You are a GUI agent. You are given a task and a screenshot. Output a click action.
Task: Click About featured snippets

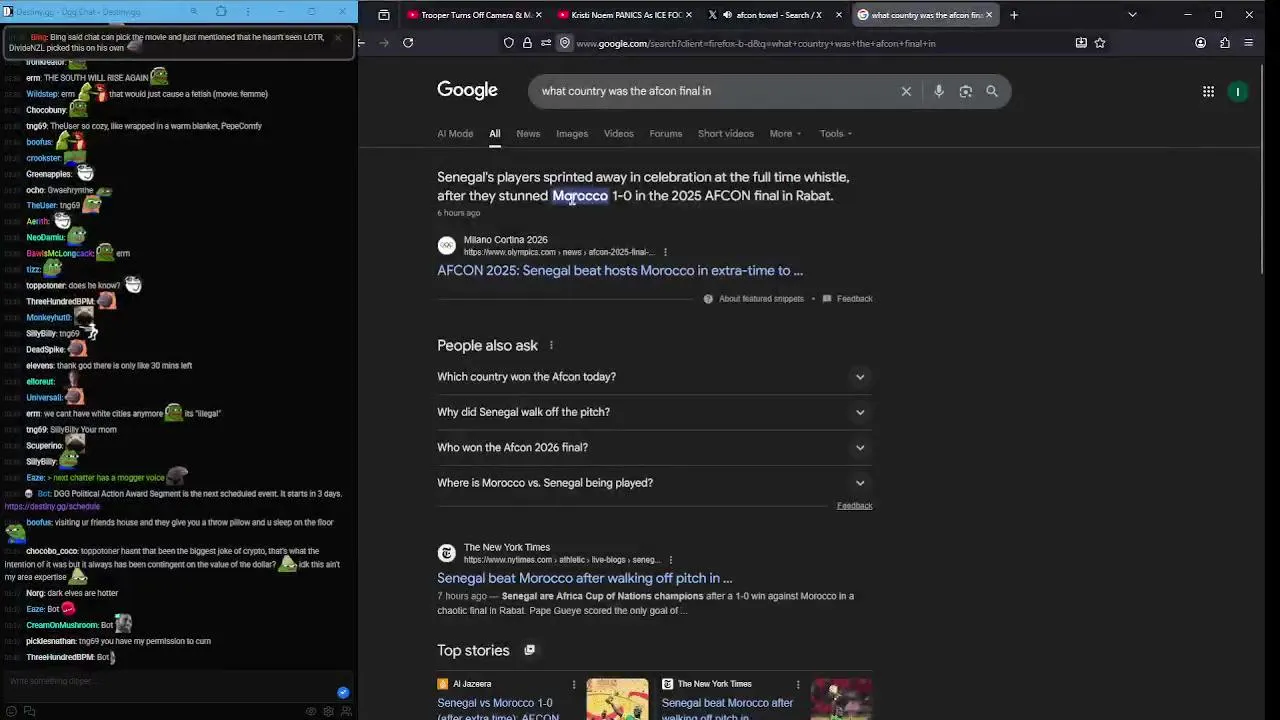click(753, 299)
